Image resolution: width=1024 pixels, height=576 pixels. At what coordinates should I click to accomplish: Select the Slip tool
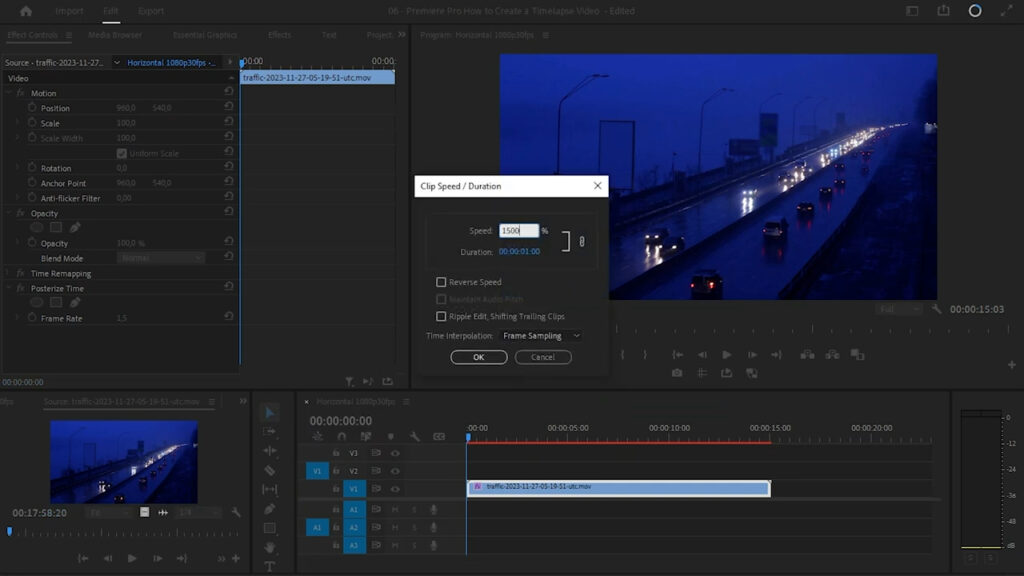click(270, 489)
